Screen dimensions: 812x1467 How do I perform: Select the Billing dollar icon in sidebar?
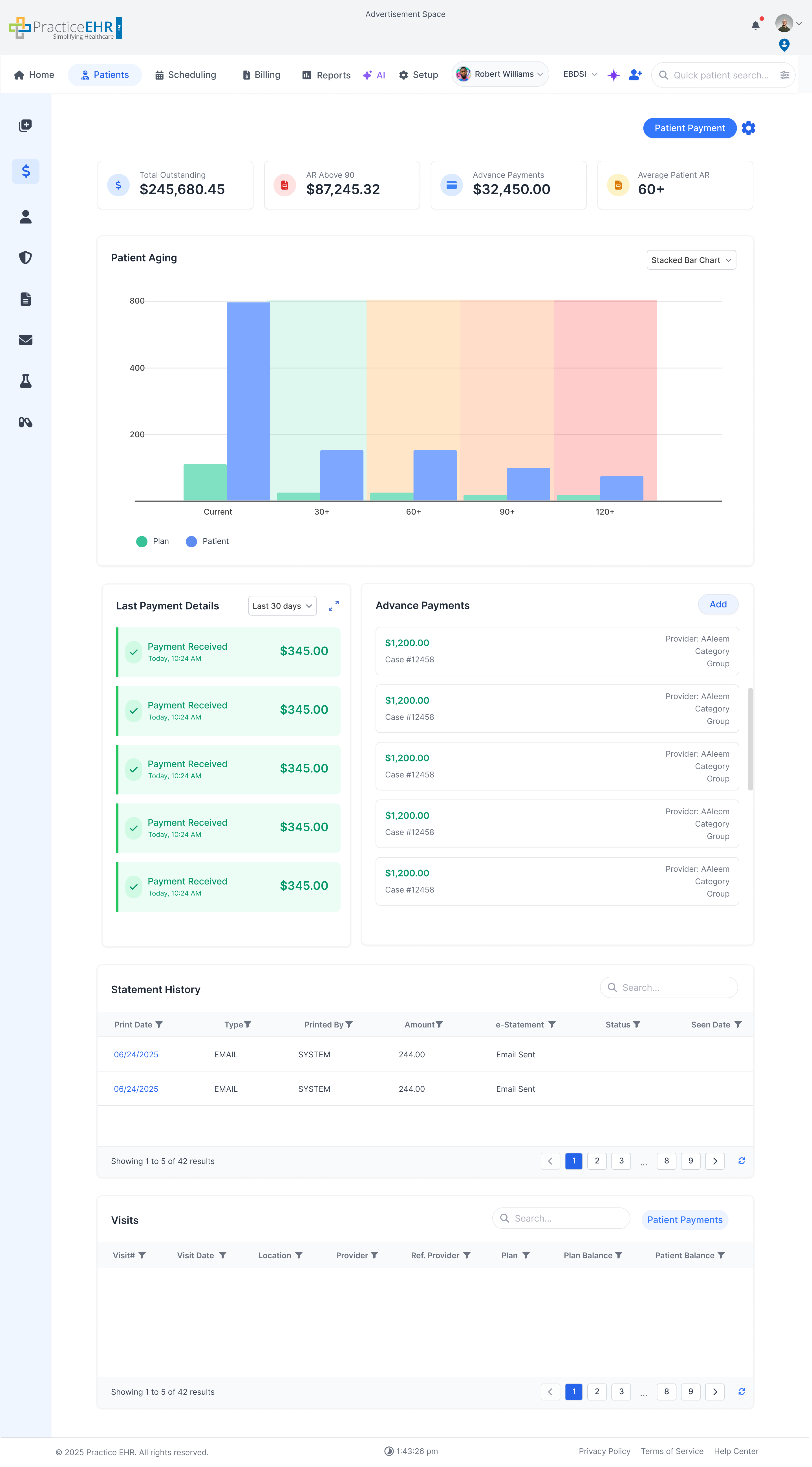[25, 171]
